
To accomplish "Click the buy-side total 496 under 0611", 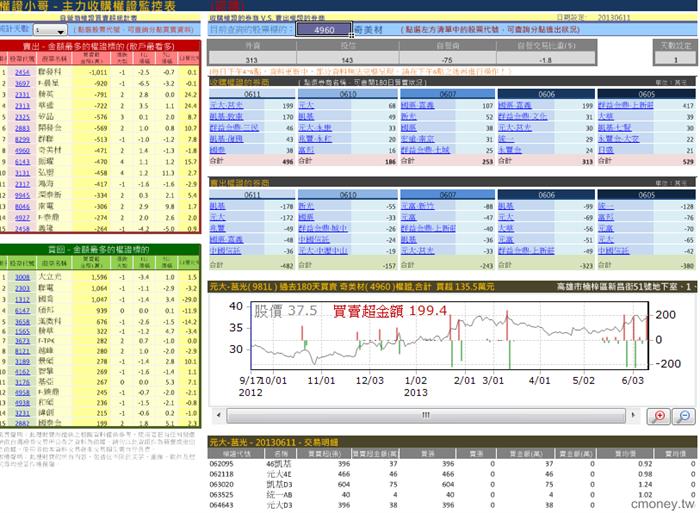I will click(x=288, y=161).
